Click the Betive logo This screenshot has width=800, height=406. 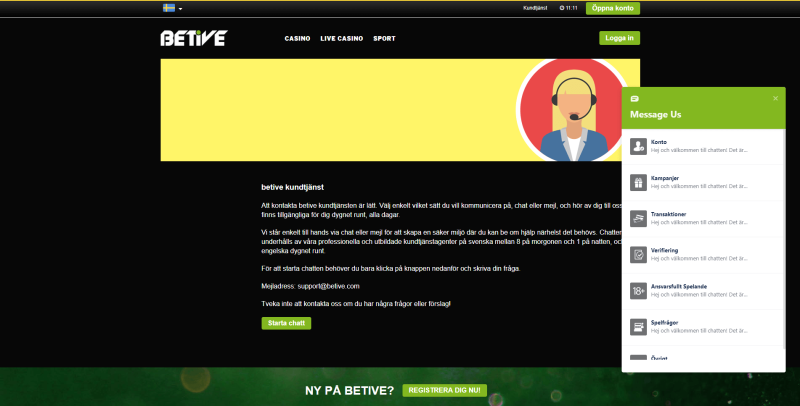tap(194, 38)
